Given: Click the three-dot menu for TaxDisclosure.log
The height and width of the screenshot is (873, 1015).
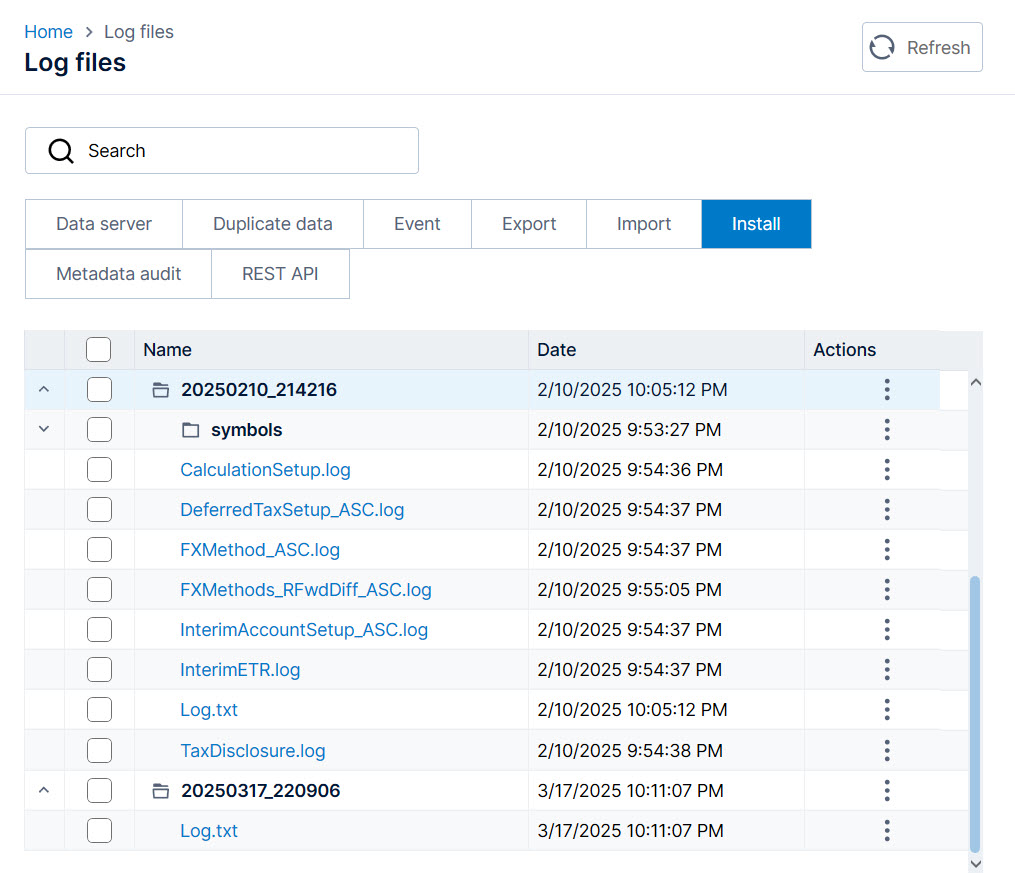Looking at the screenshot, I should pos(886,750).
